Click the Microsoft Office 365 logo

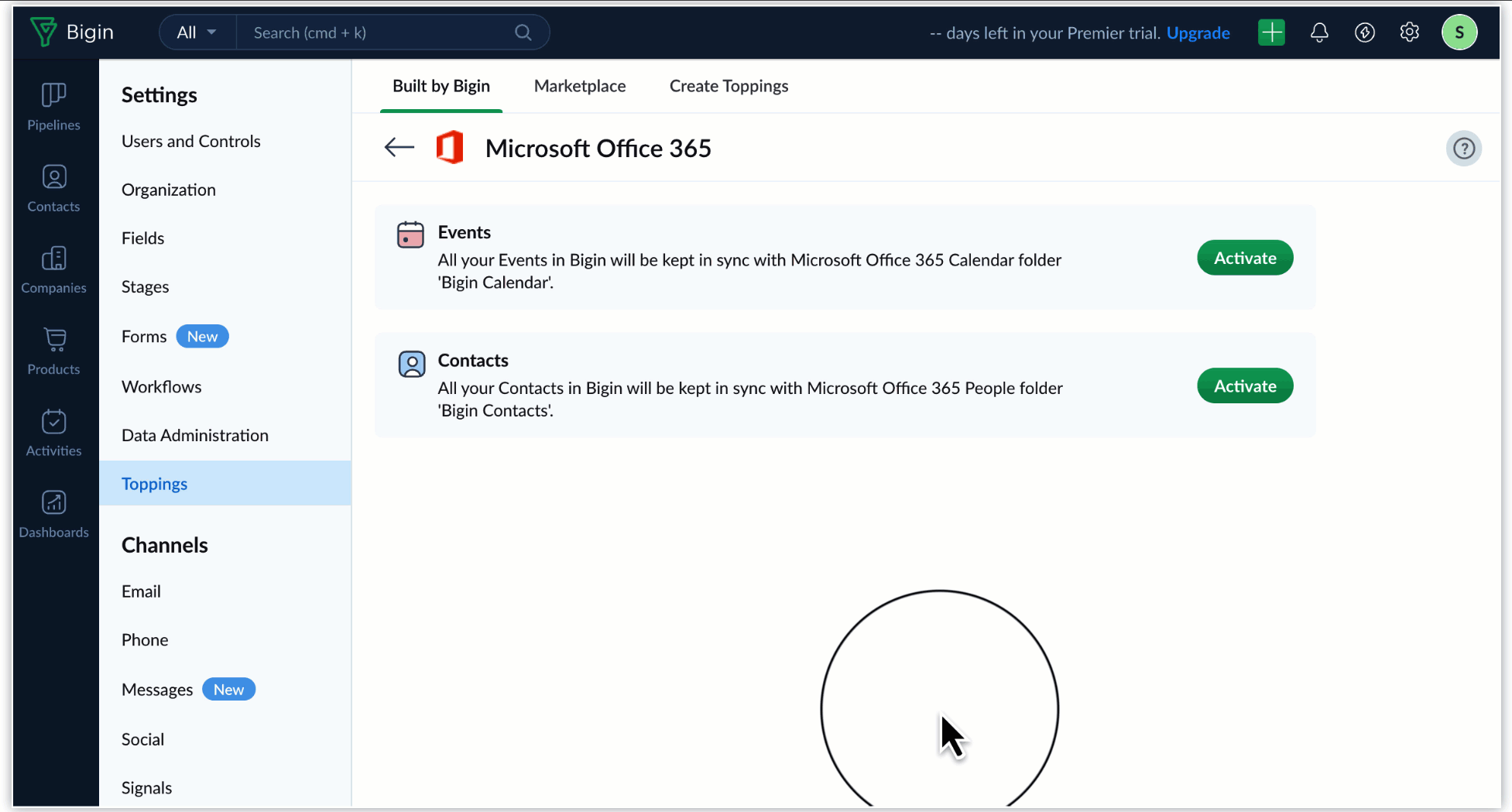pyautogui.click(x=450, y=147)
